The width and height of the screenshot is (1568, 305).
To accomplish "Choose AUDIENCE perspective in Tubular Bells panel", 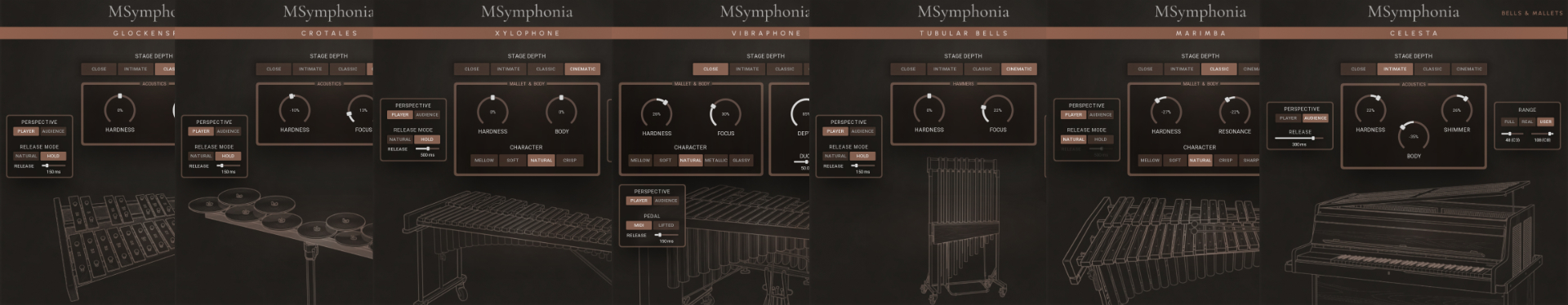I will click(862, 131).
